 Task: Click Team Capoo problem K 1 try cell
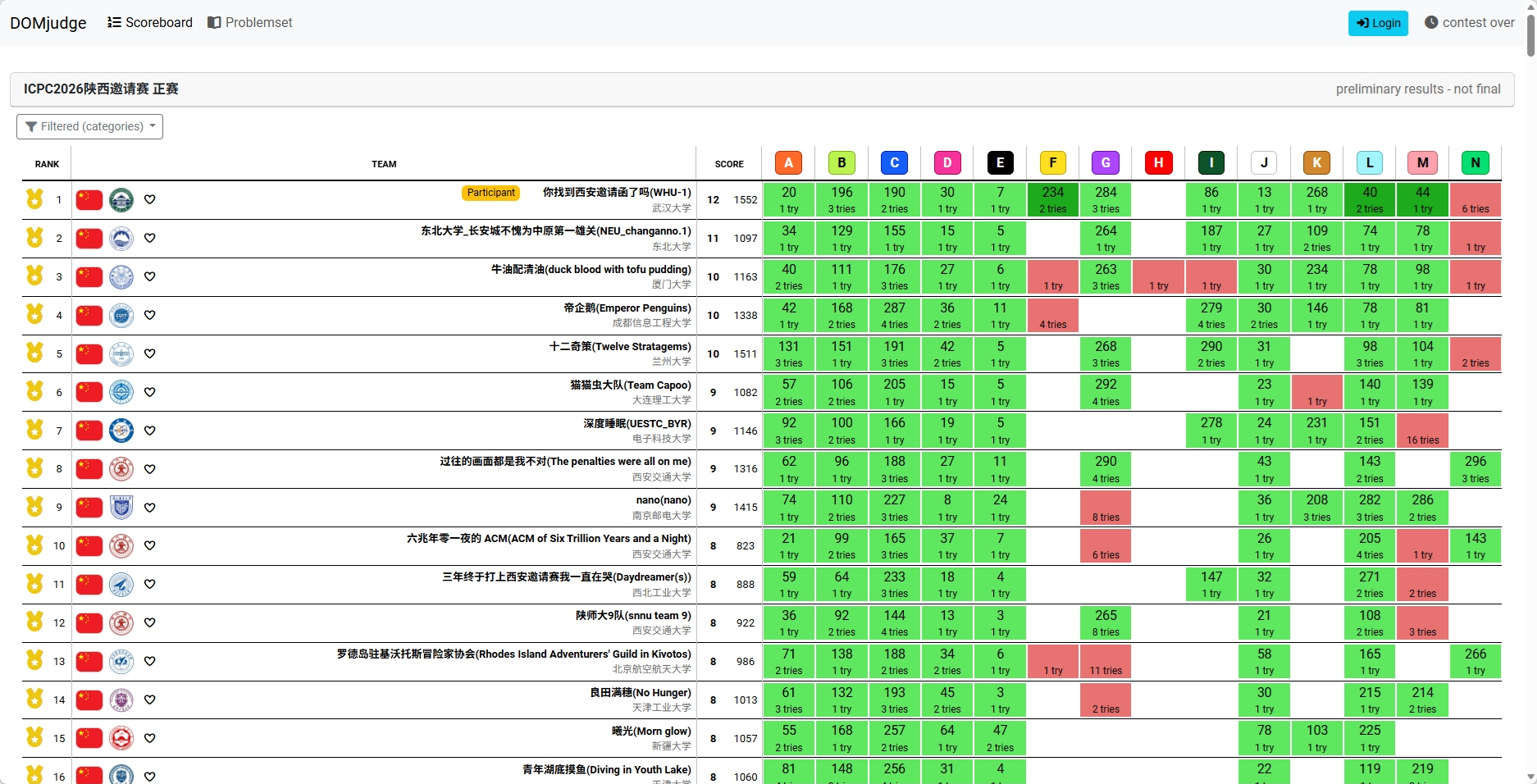coord(1317,392)
